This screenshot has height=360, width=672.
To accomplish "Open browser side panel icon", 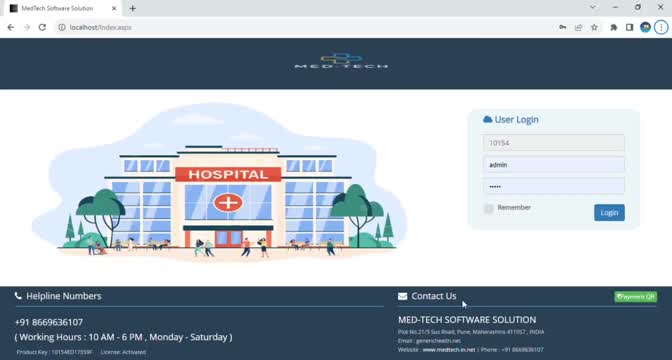I will tap(630, 27).
